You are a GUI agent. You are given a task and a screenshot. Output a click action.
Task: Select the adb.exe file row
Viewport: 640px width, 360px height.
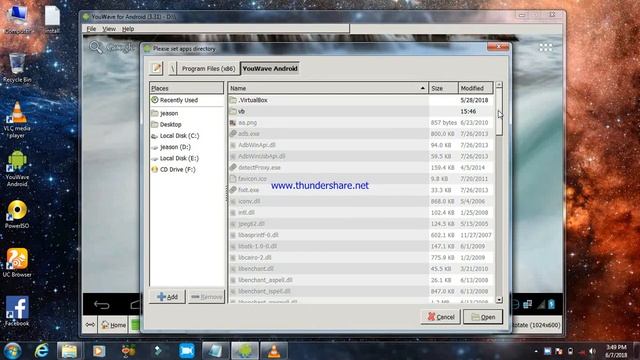pos(361,133)
